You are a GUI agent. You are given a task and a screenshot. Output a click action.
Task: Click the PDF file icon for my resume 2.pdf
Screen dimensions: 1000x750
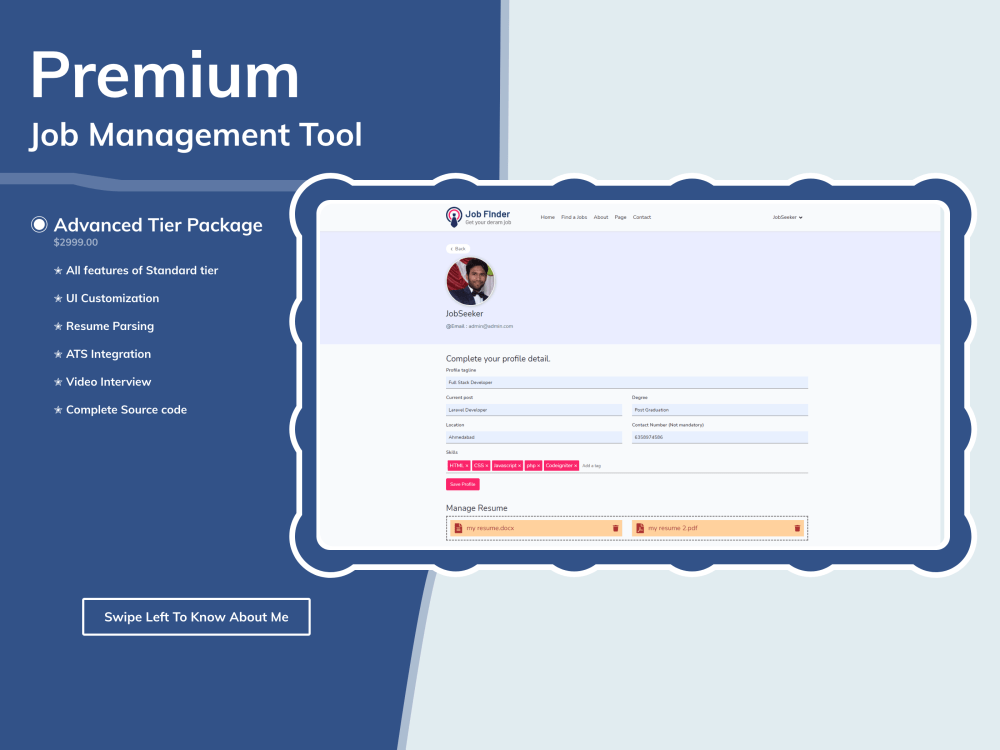tap(640, 528)
